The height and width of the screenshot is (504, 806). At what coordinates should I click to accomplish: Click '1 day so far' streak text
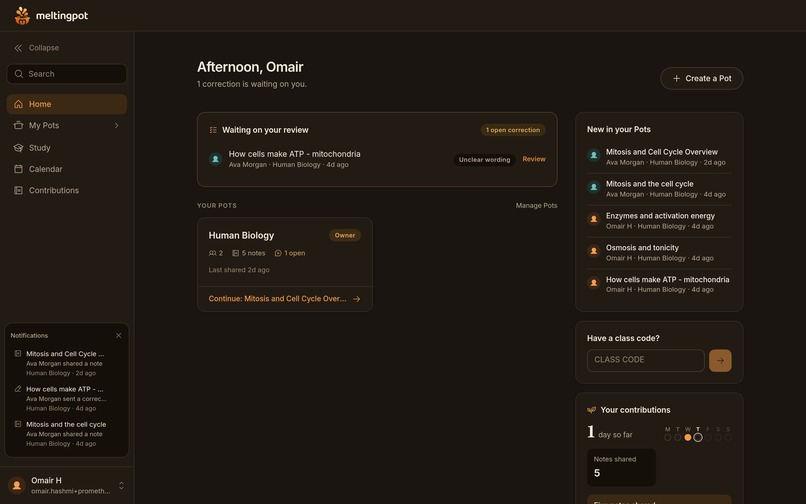click(x=610, y=433)
